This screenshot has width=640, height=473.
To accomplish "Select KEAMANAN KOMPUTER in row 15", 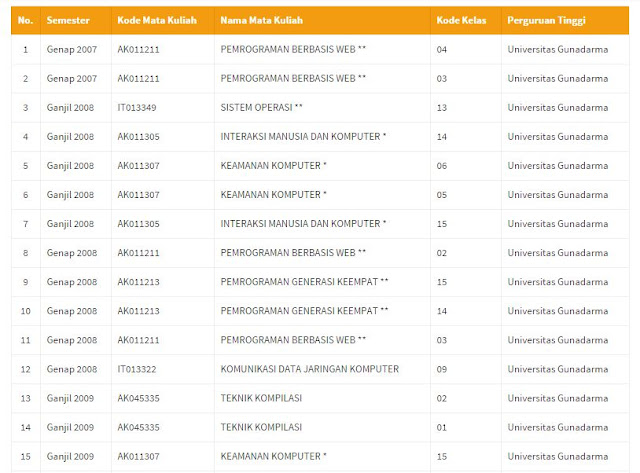I will [x=270, y=456].
